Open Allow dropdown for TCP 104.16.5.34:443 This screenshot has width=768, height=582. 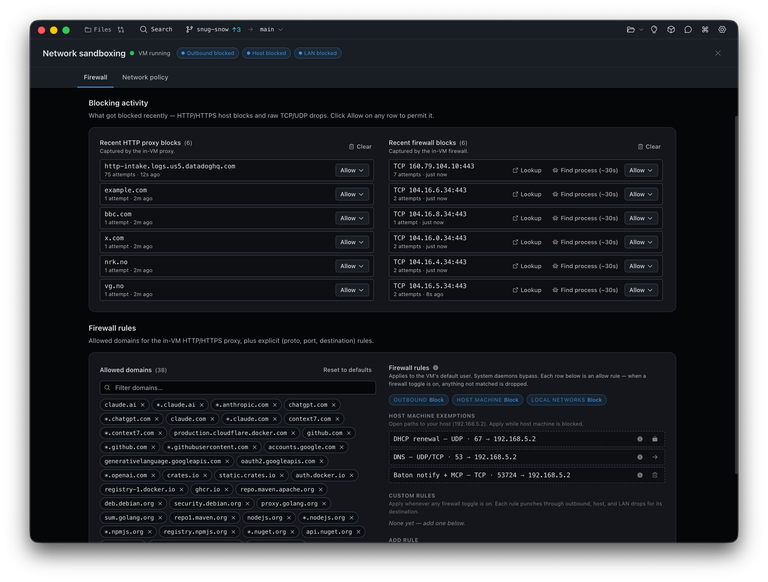641,291
